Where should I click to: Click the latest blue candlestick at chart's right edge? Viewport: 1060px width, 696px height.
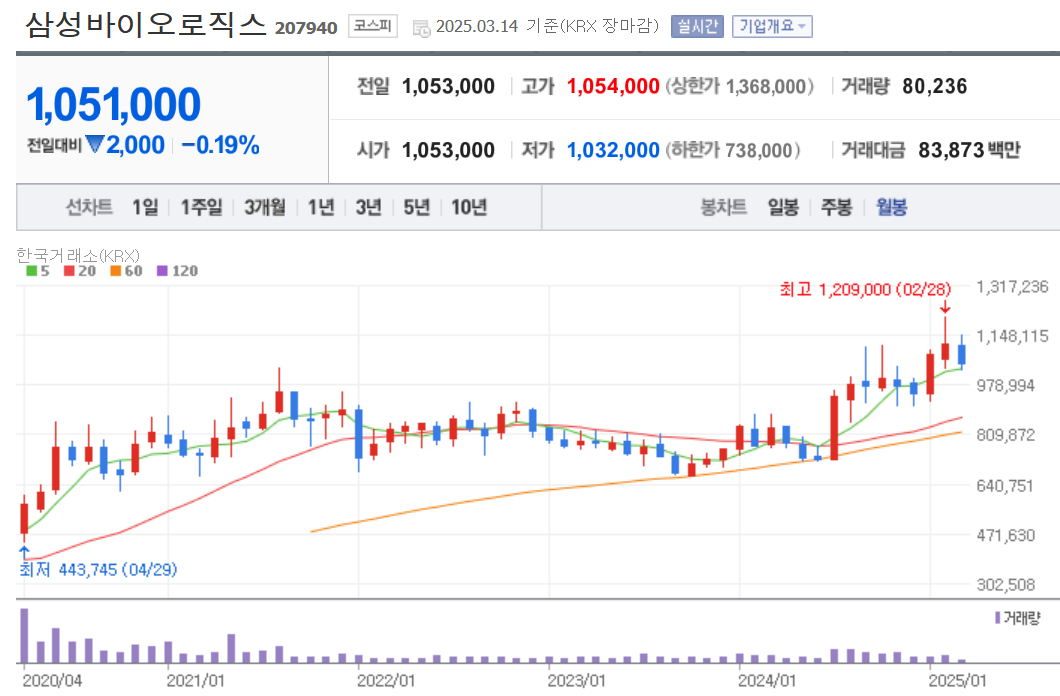tap(961, 354)
